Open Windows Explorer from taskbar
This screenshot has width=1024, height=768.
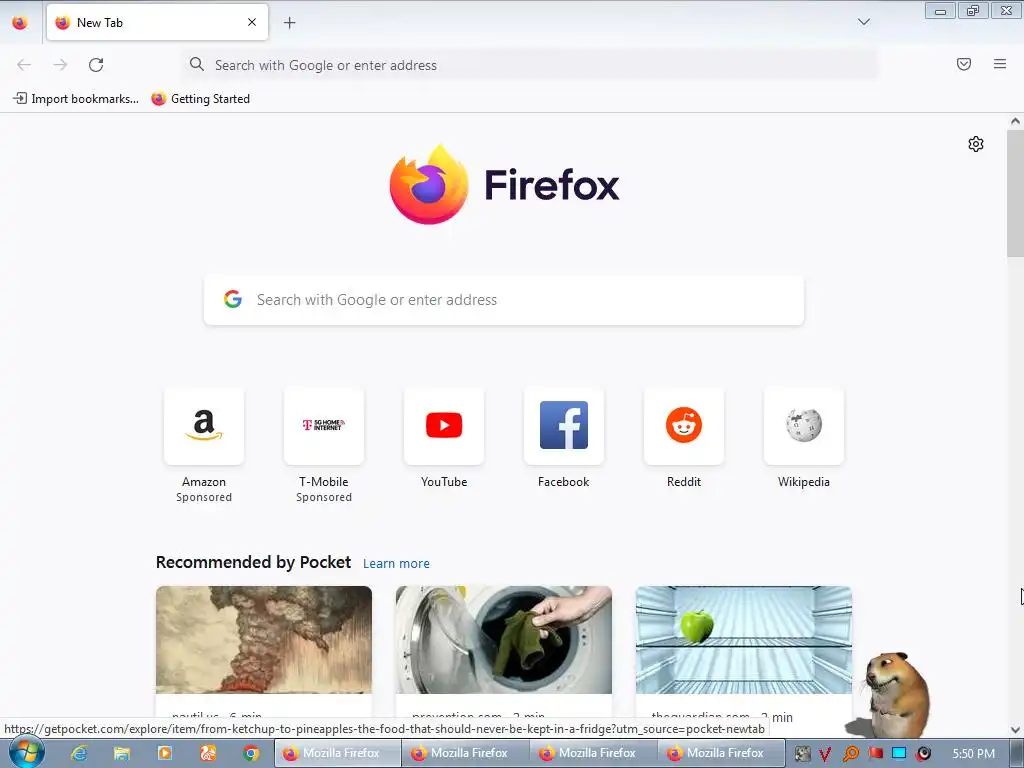pyautogui.click(x=121, y=753)
